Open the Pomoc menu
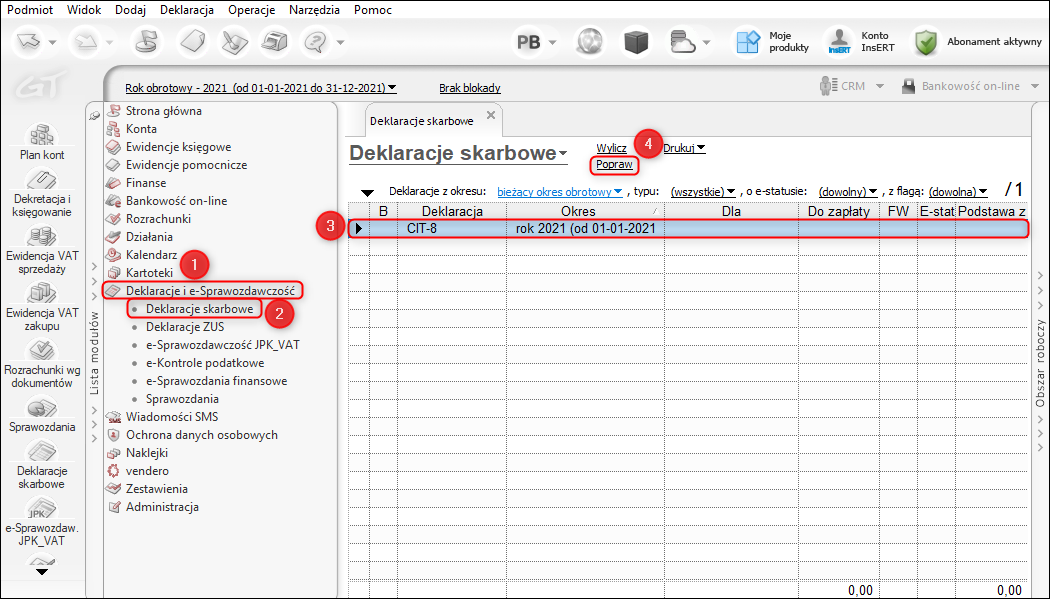 [373, 10]
